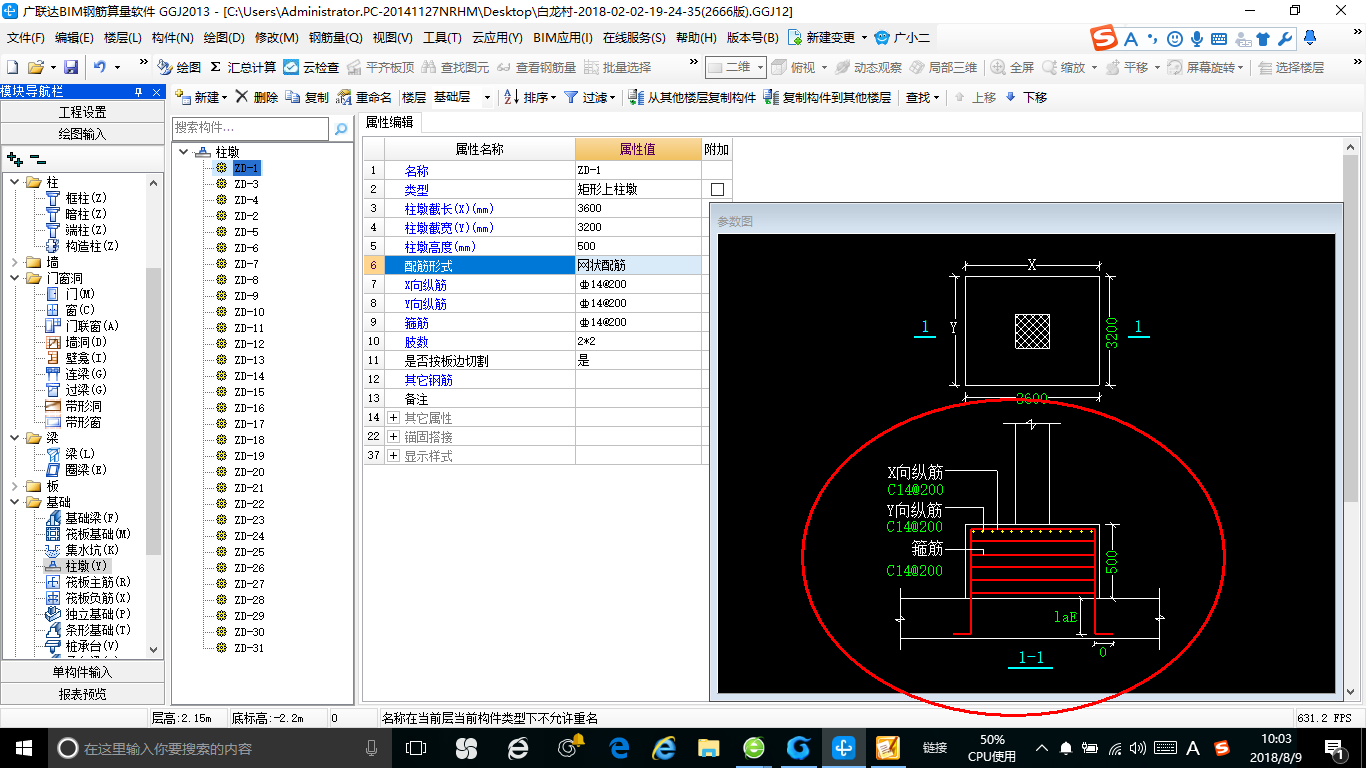Click the save disk icon
The width and height of the screenshot is (1366, 768).
pyautogui.click(x=71, y=67)
